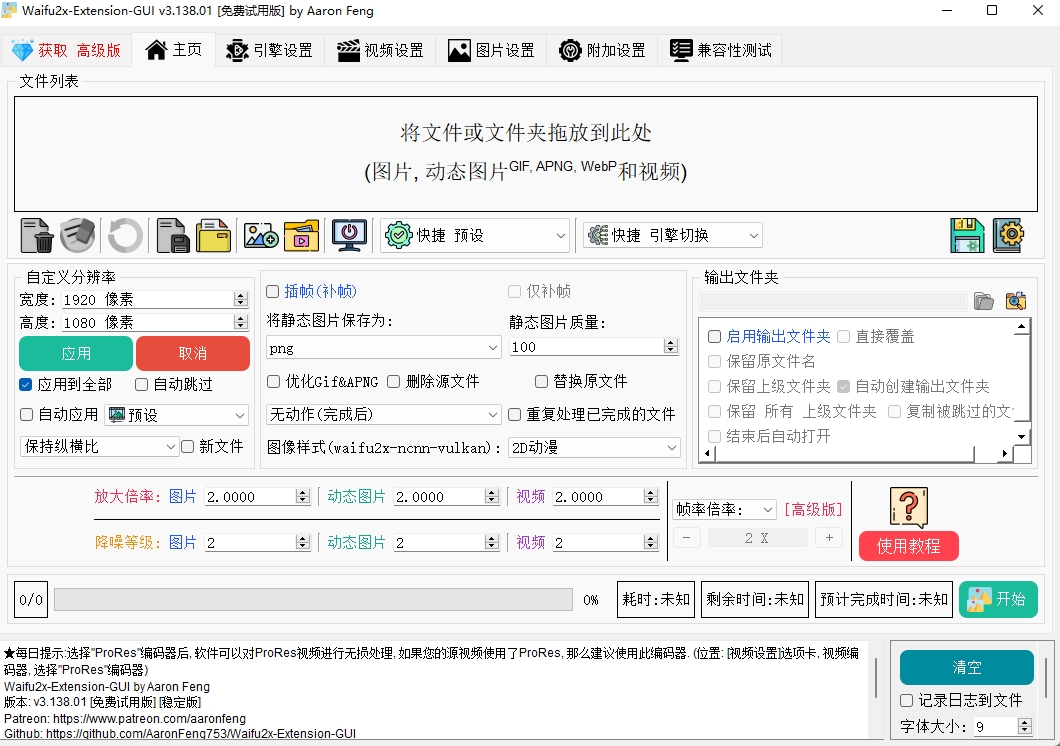Expand the 保持纵横比 dropdown

[x=99, y=447]
